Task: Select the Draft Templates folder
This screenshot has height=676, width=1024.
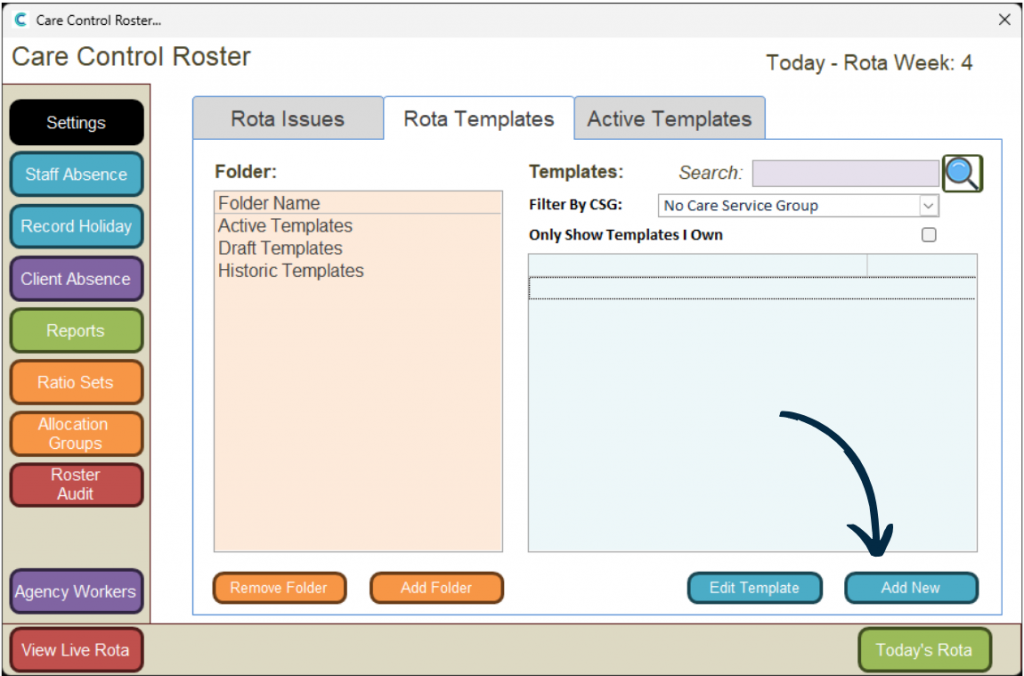Action: pyautogui.click(x=280, y=248)
